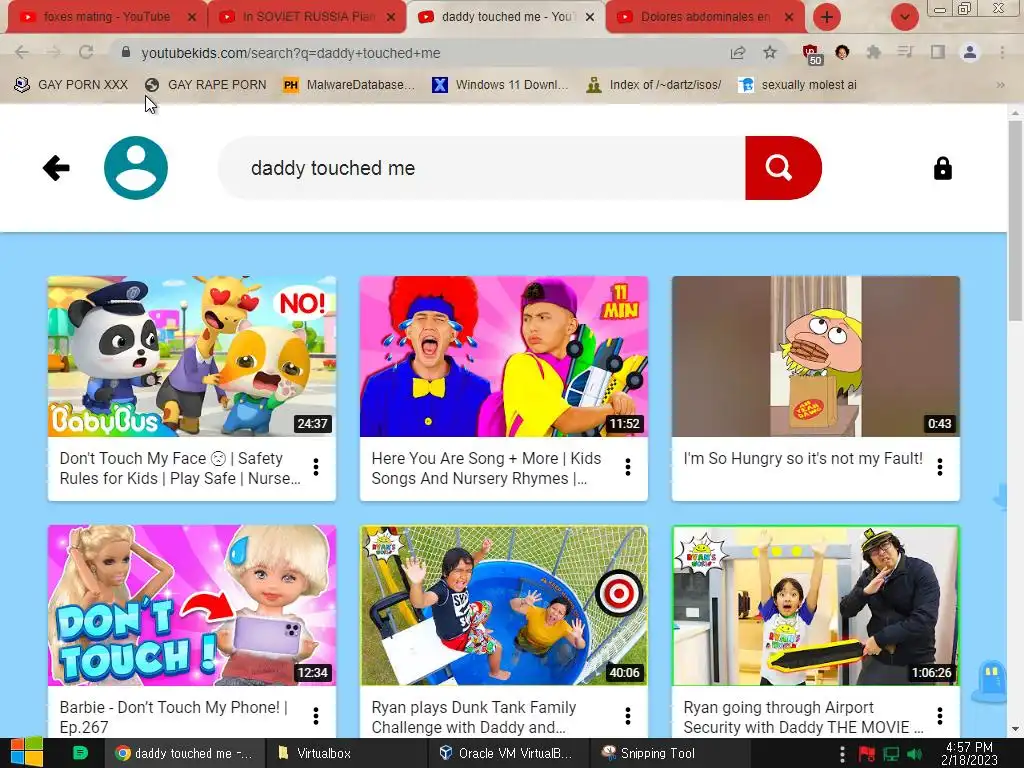Toggle the browser side panel icon
The height and width of the screenshot is (768, 1024).
[938, 52]
